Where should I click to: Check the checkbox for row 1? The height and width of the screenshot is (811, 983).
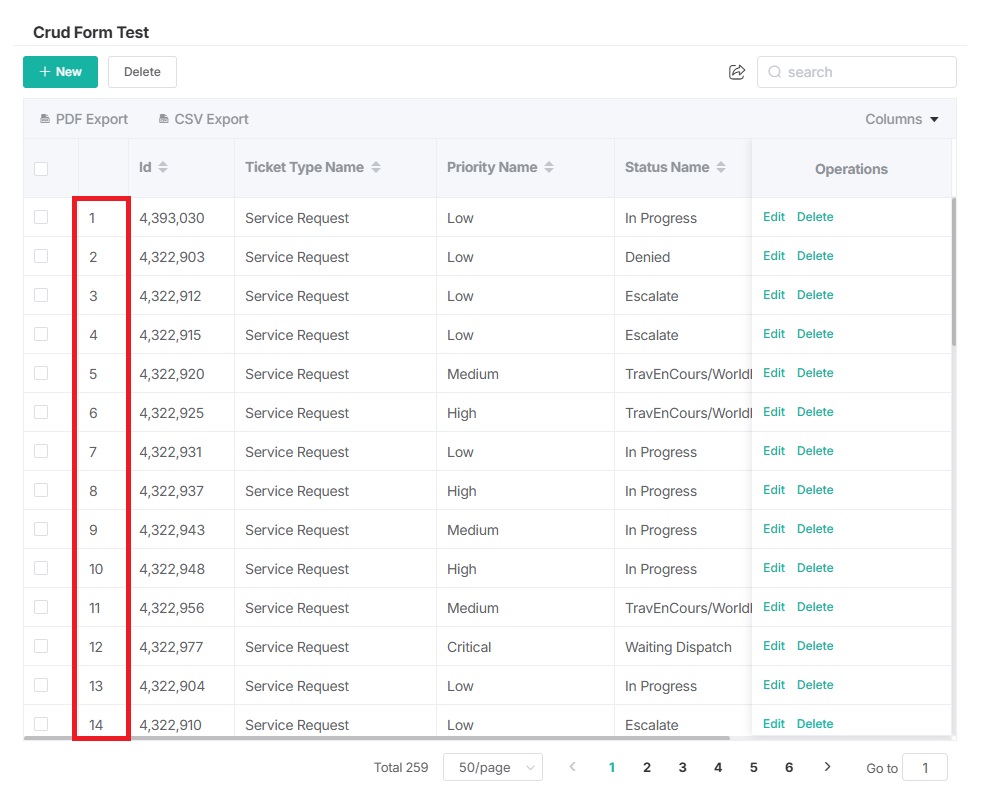(41, 217)
